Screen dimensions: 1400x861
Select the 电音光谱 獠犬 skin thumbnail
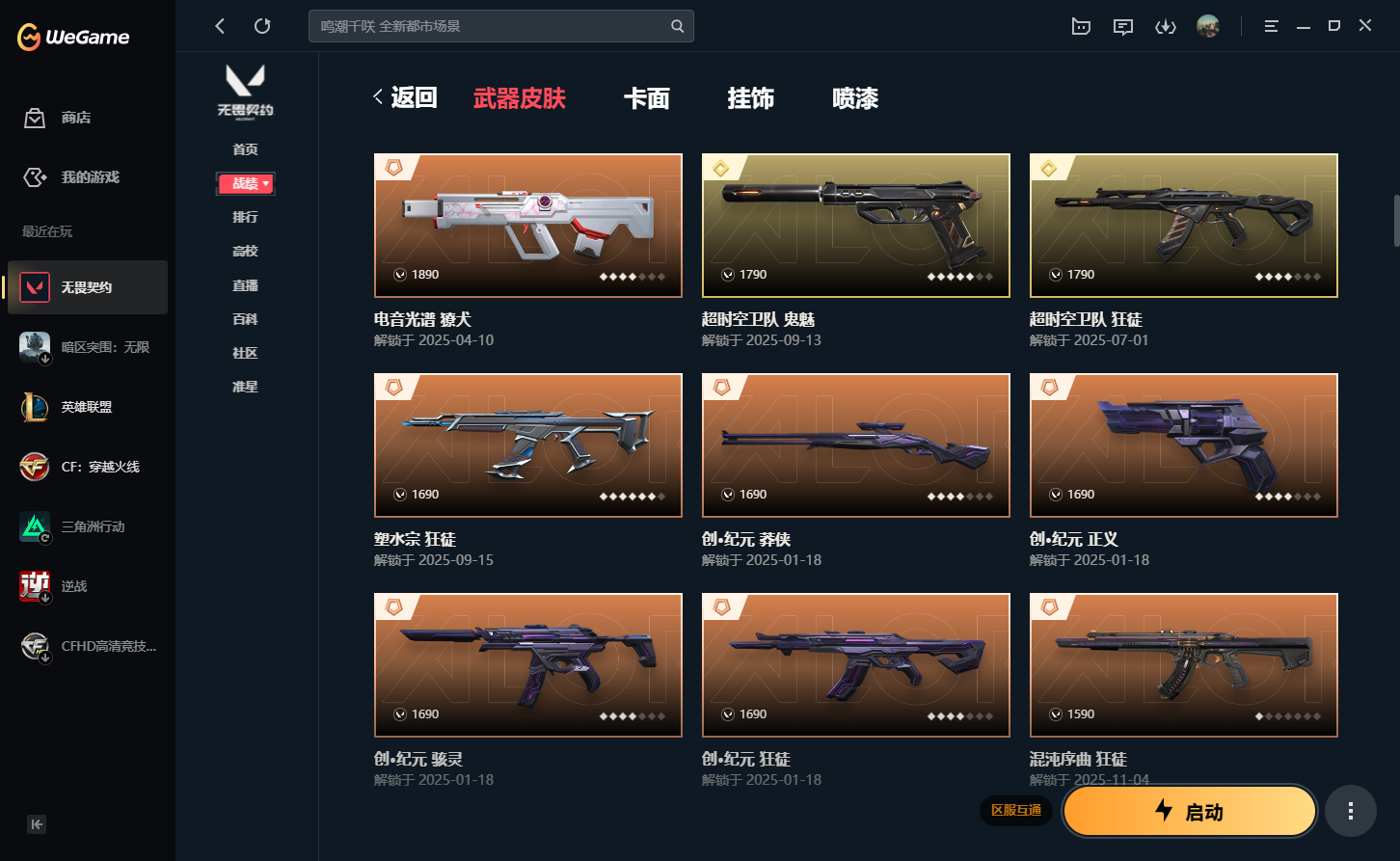(528, 226)
